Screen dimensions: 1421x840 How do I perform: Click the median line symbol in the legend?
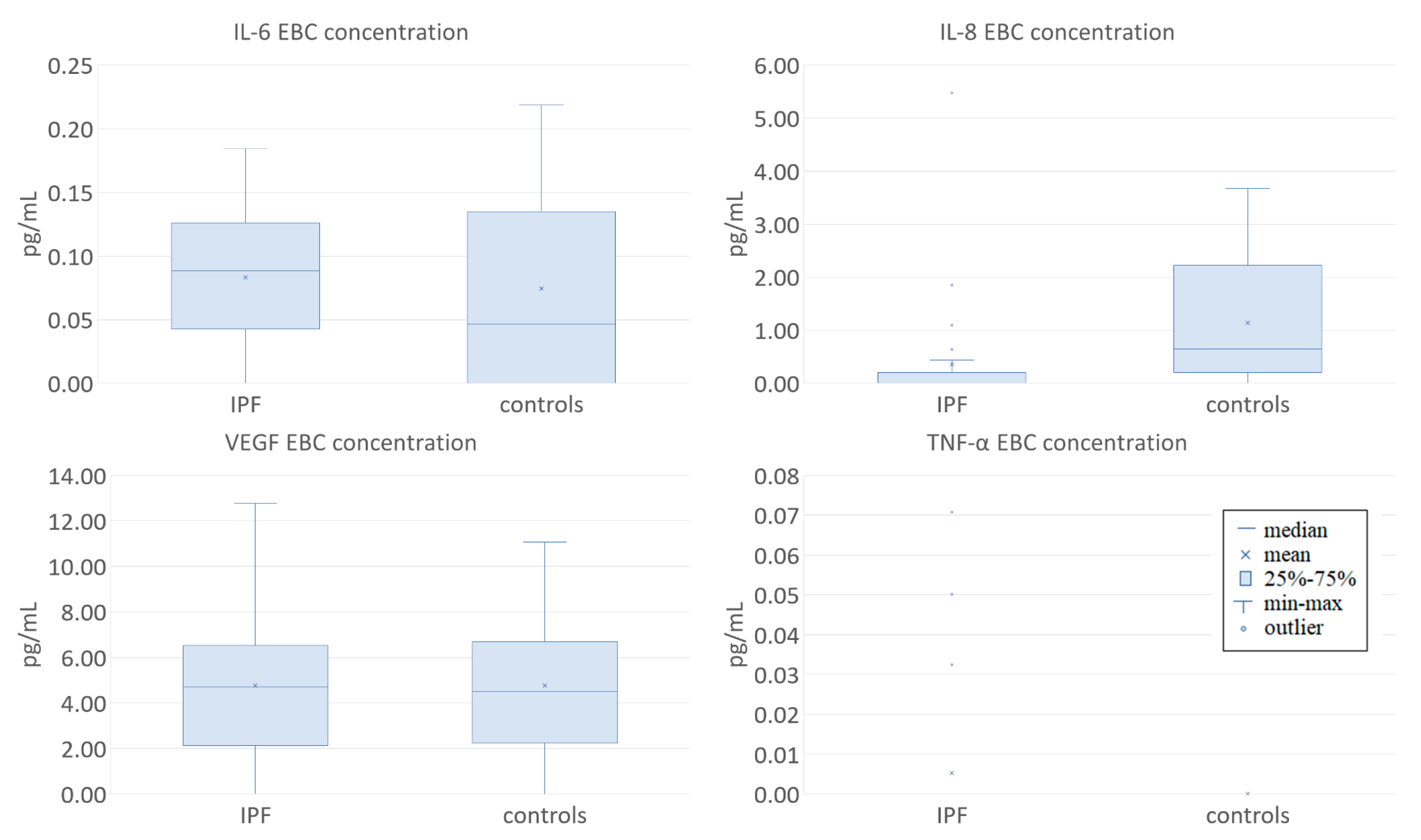(x=1246, y=529)
